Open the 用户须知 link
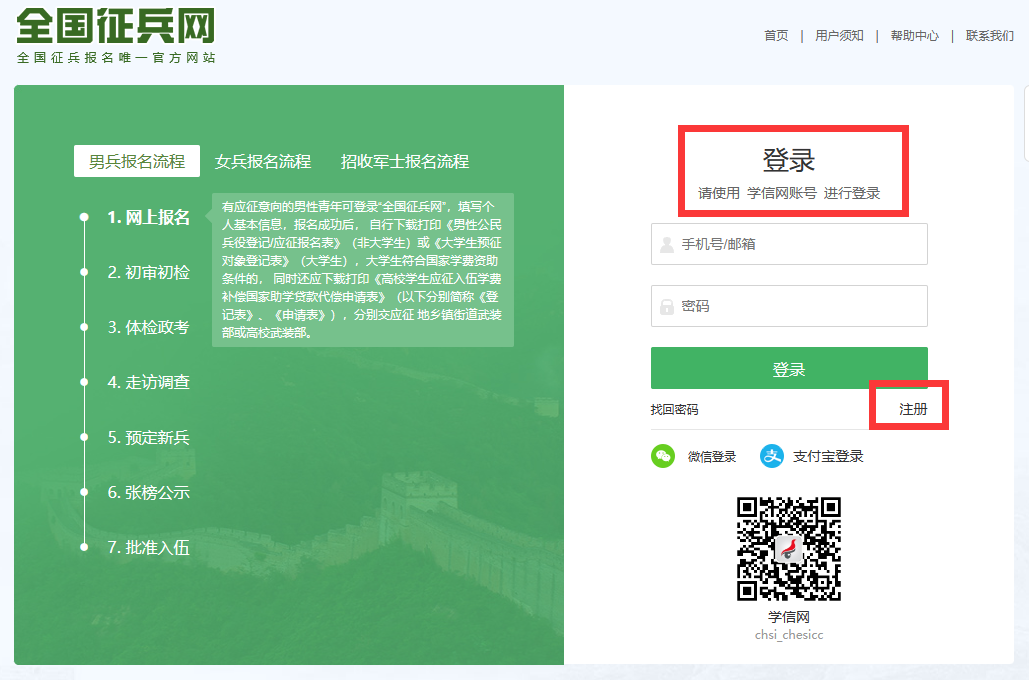This screenshot has width=1029, height=680. tap(839, 35)
